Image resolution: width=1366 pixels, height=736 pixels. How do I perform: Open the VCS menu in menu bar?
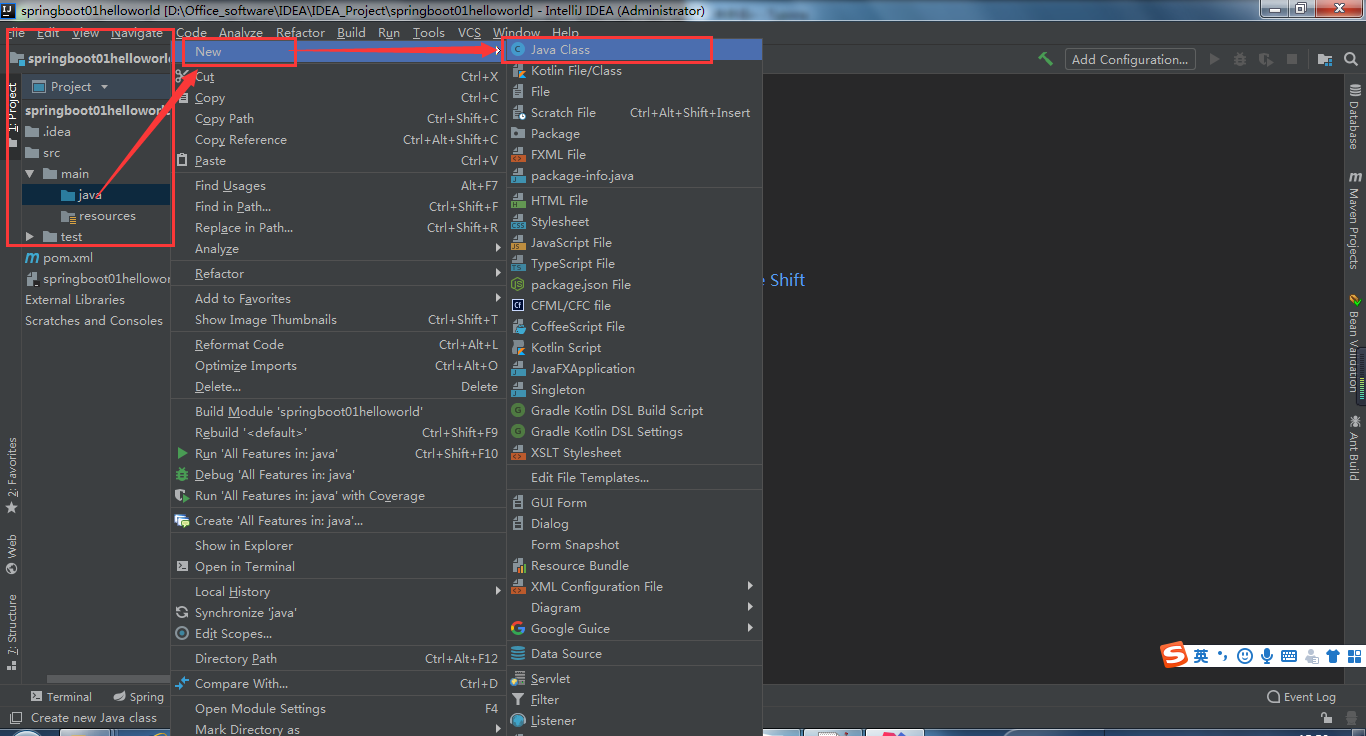click(469, 33)
